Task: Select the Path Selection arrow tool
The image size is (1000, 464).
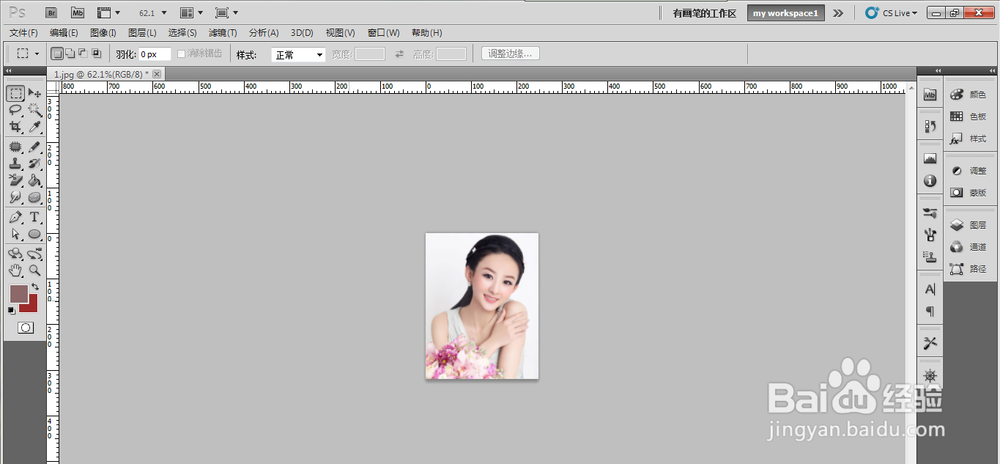Action: point(16,234)
